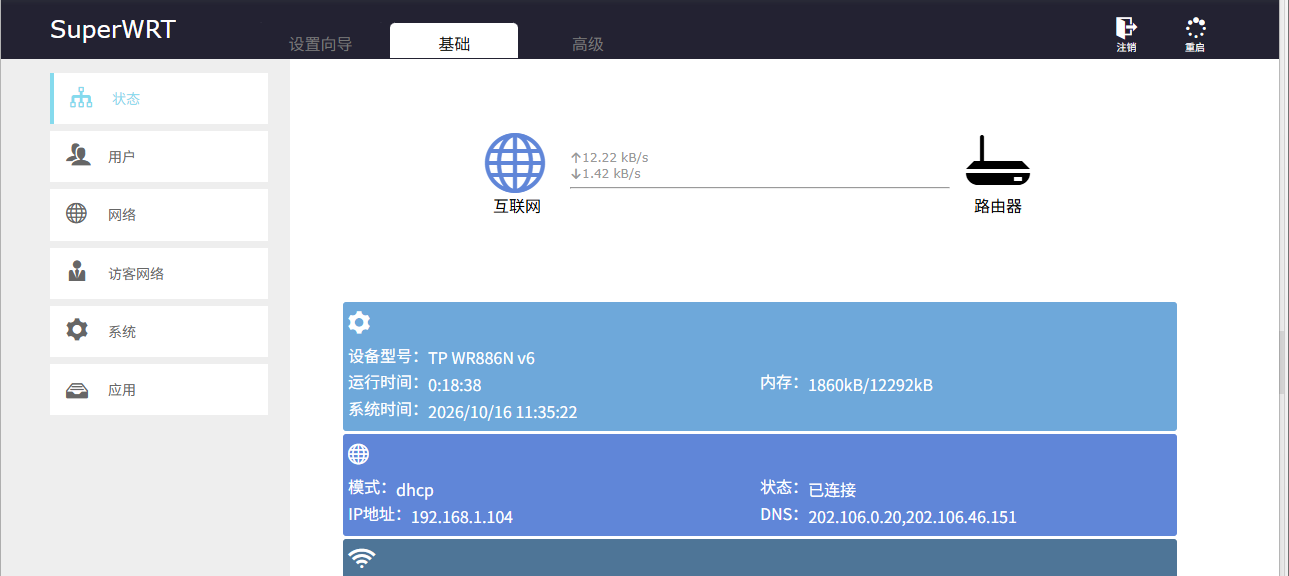Open the 用户 users sidebar item
Viewport: 1289px width, 576px height.
159,156
